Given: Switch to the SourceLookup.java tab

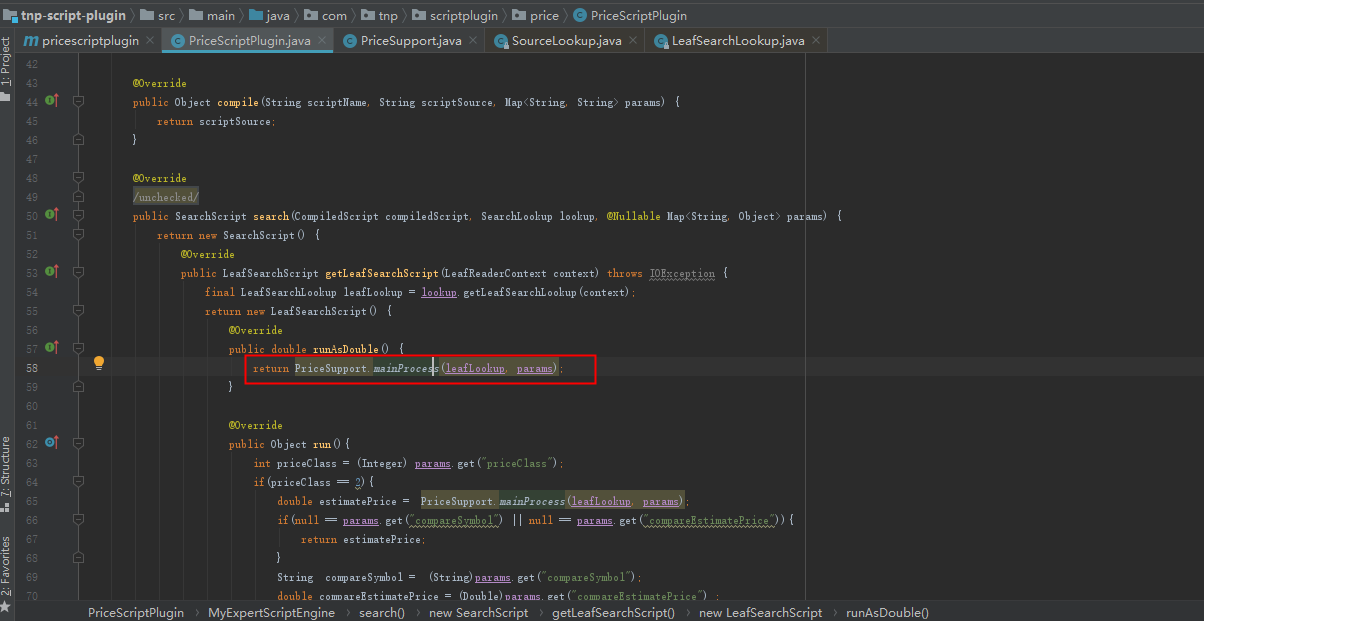Looking at the screenshot, I should (x=566, y=41).
